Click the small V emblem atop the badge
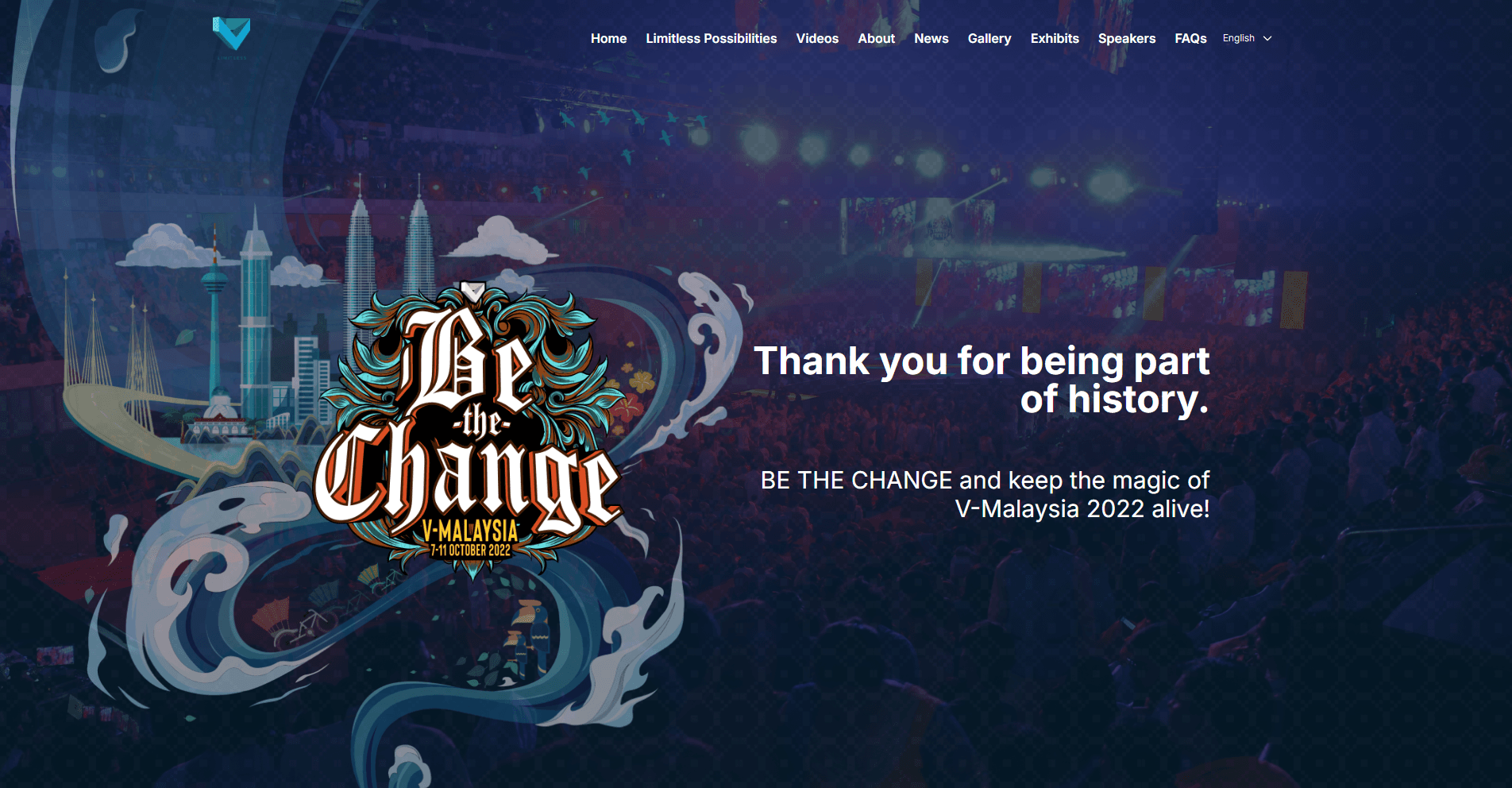Viewport: 1512px width, 788px height. [x=472, y=292]
